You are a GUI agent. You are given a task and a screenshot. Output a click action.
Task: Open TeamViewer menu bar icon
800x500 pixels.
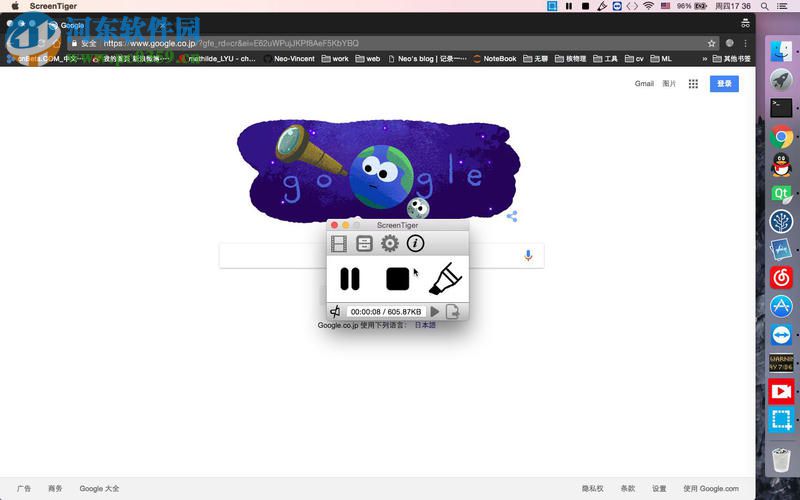(x=617, y=6)
